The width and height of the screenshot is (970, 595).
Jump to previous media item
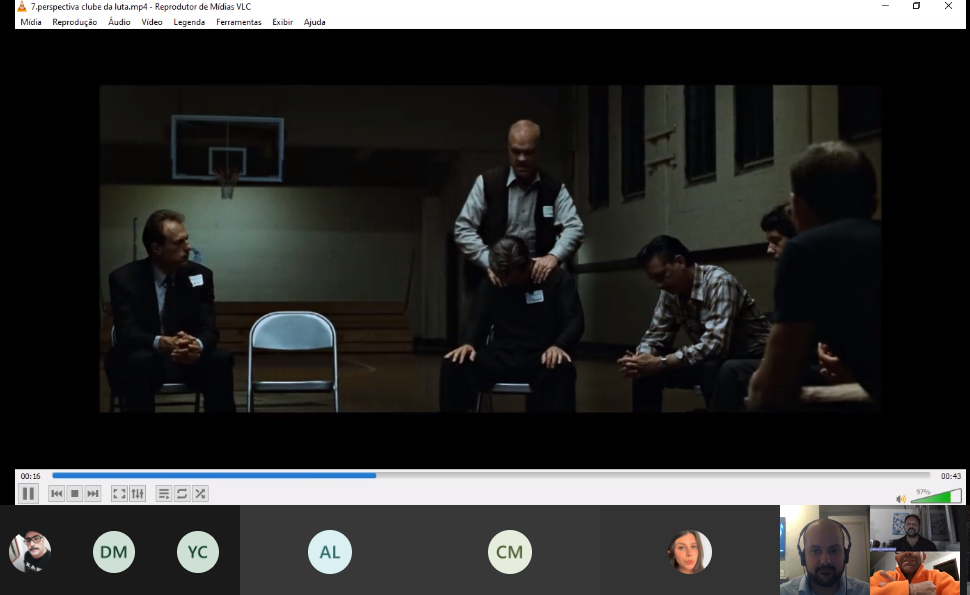[56, 494]
